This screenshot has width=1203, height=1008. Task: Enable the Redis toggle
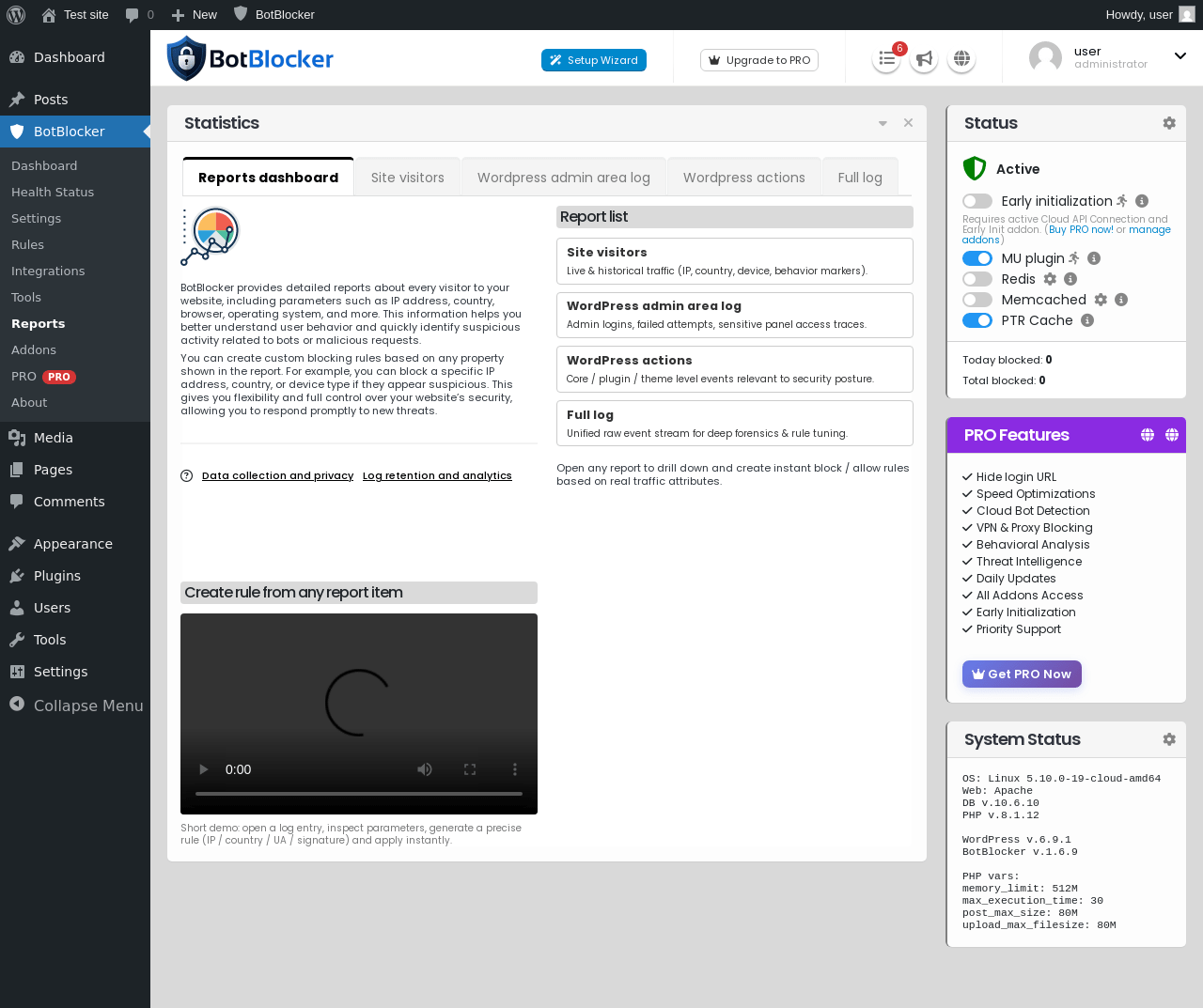[x=977, y=279]
